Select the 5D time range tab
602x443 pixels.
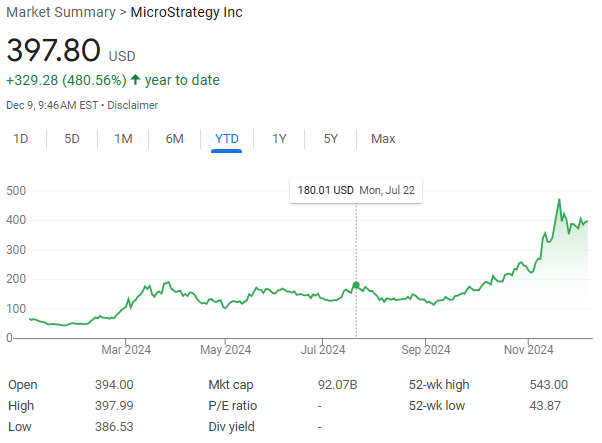[x=72, y=139]
